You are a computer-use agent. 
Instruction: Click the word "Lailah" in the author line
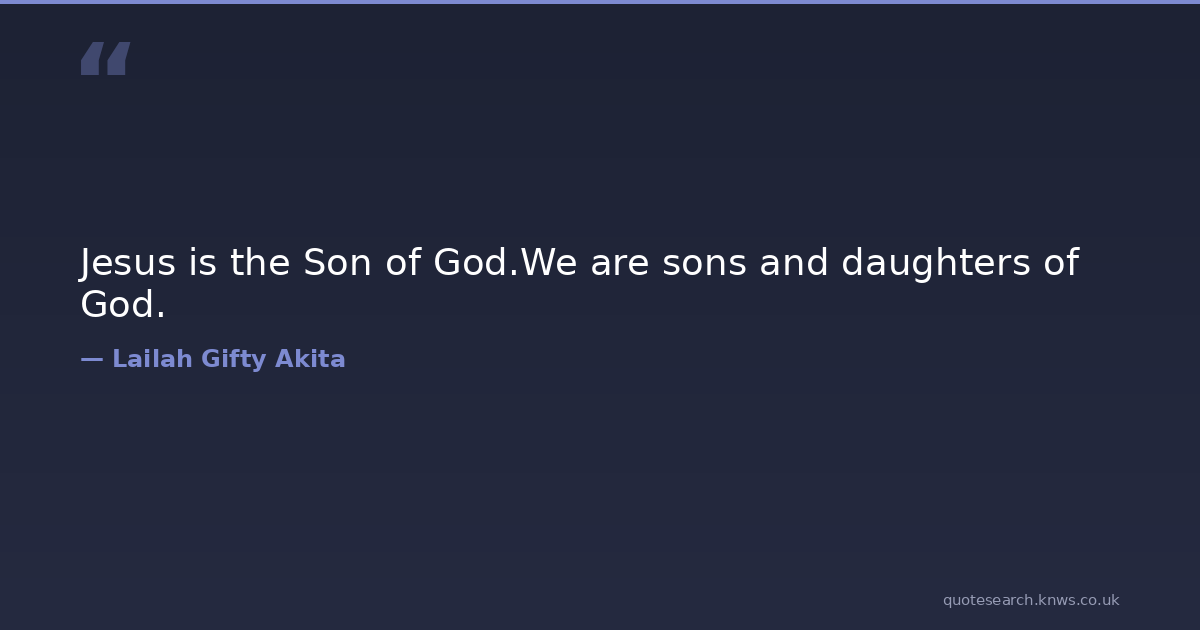click(x=152, y=359)
